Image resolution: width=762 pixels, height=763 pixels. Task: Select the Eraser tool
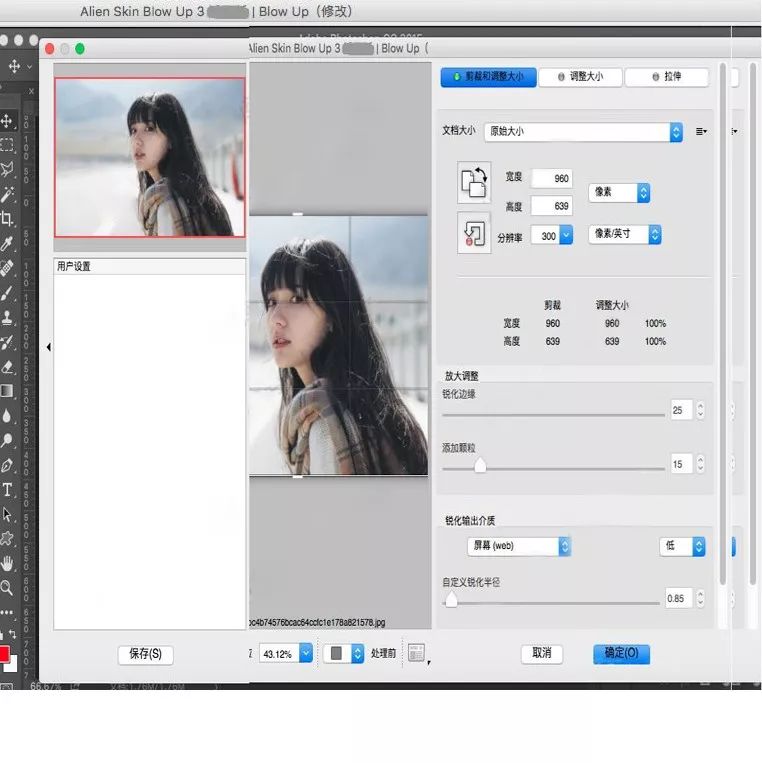[x=7, y=367]
